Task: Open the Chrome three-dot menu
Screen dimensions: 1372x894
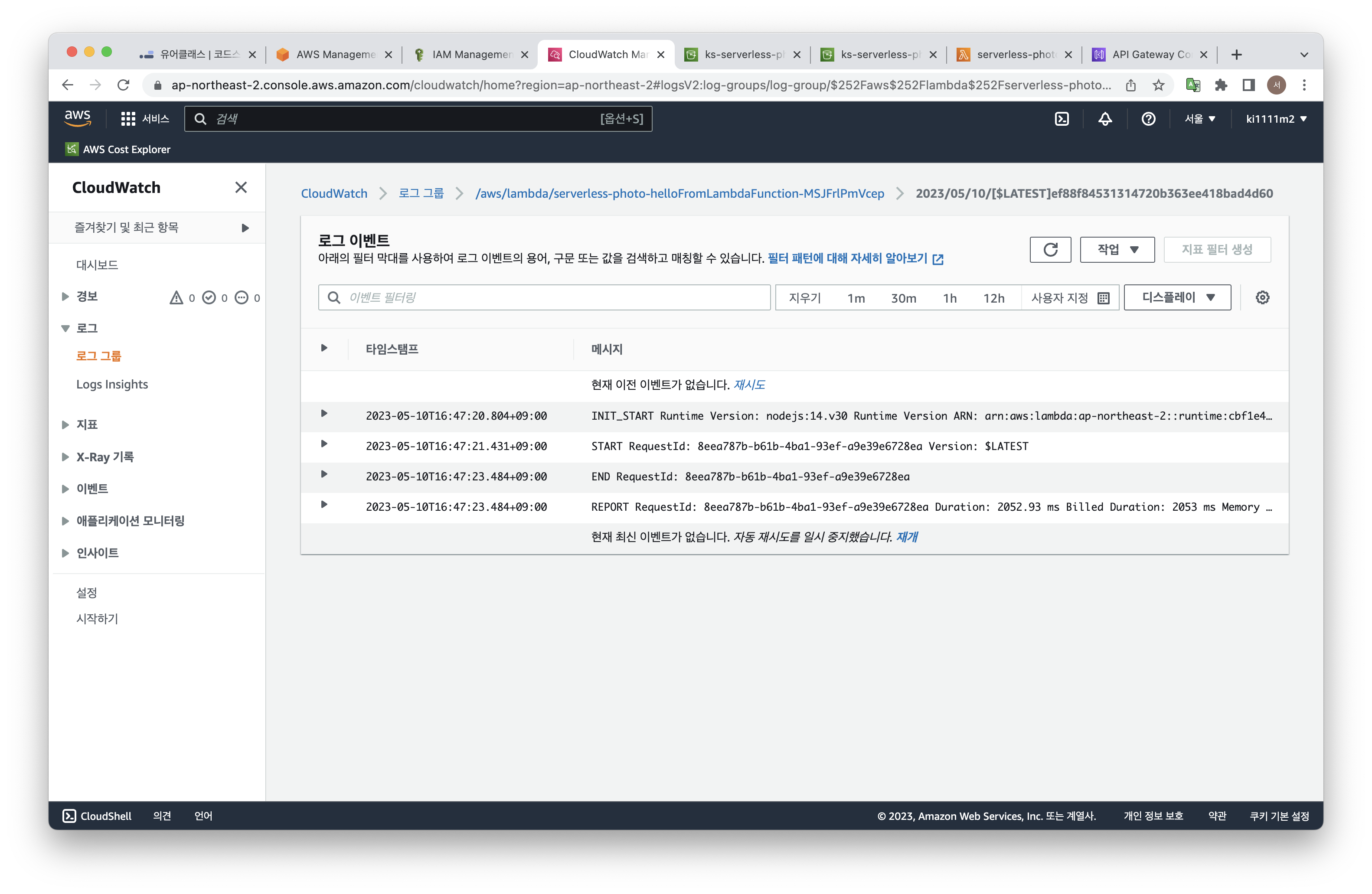Action: tap(1304, 85)
